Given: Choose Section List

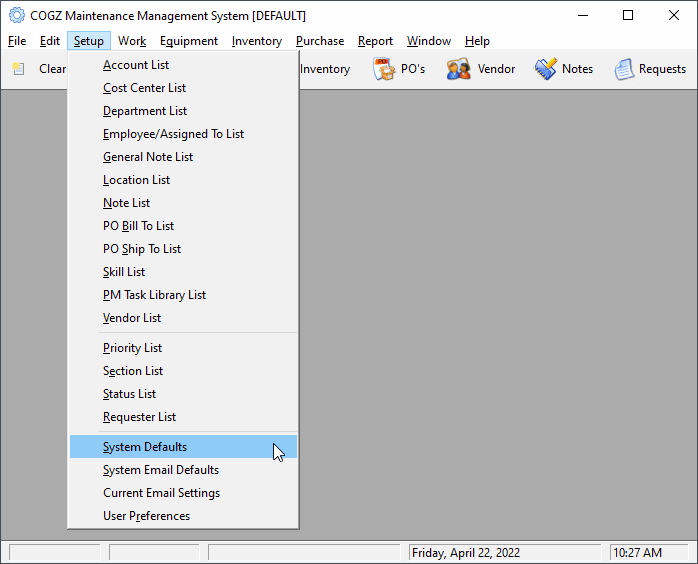Looking at the screenshot, I should (x=183, y=371).
